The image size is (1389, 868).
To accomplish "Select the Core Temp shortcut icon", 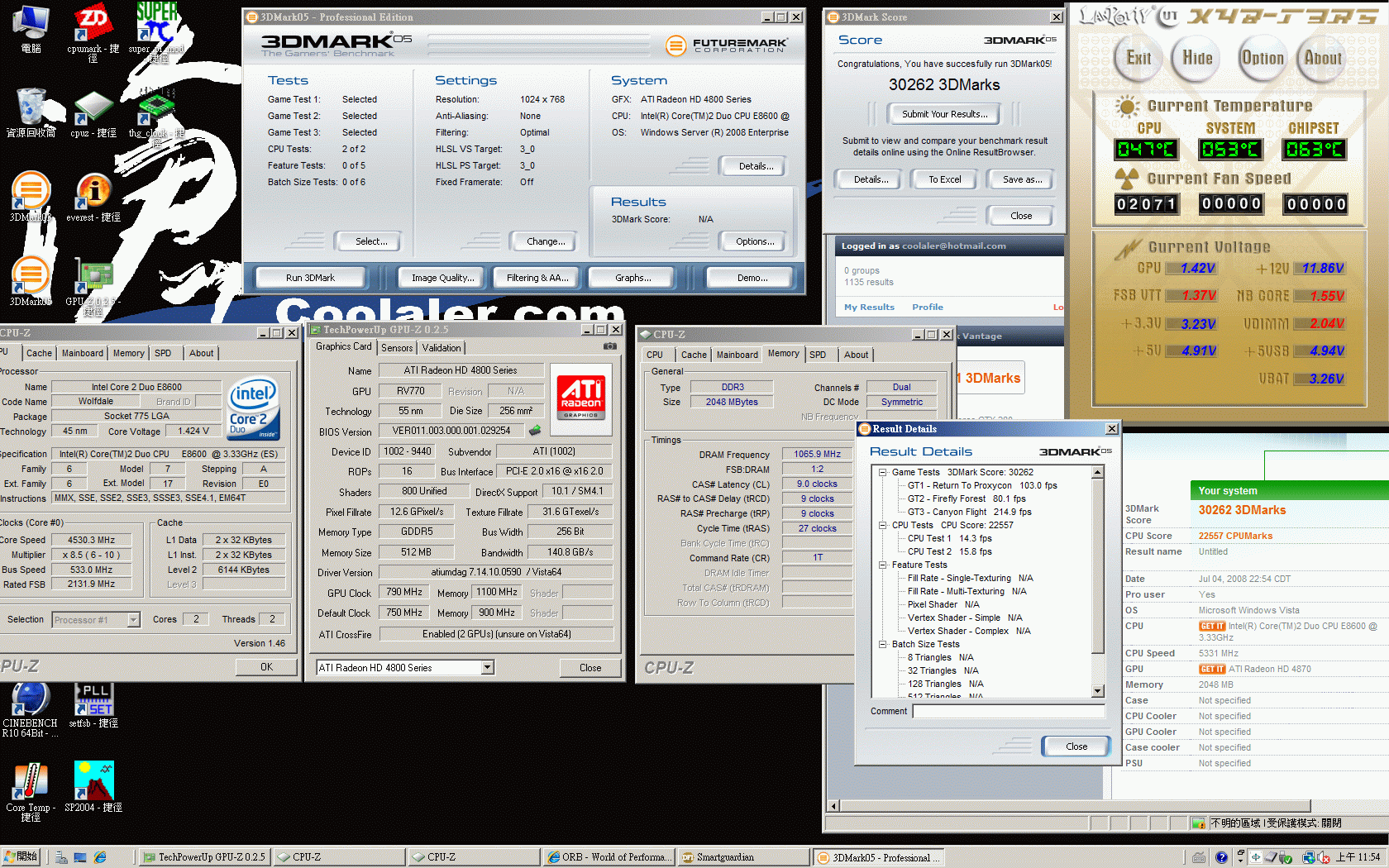I will point(31,792).
